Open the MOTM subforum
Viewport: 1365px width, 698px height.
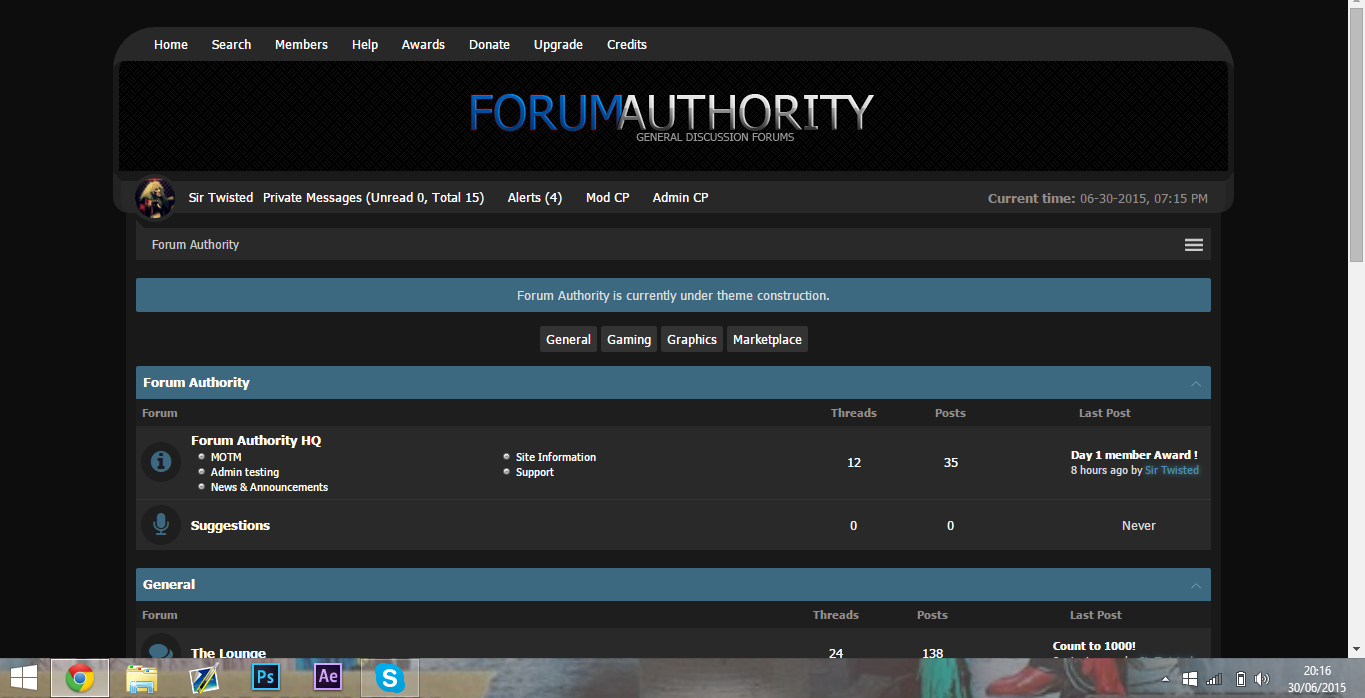[x=226, y=457]
